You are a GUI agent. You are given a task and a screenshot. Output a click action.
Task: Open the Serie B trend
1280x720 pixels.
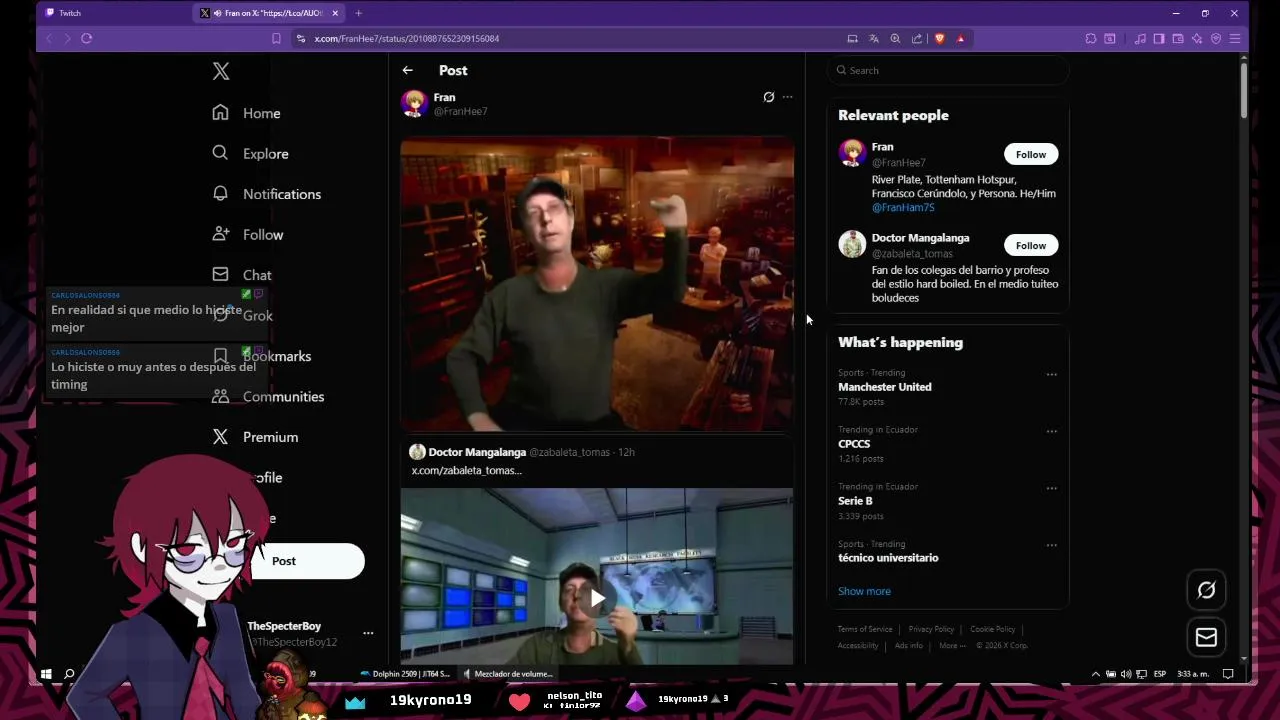point(855,501)
